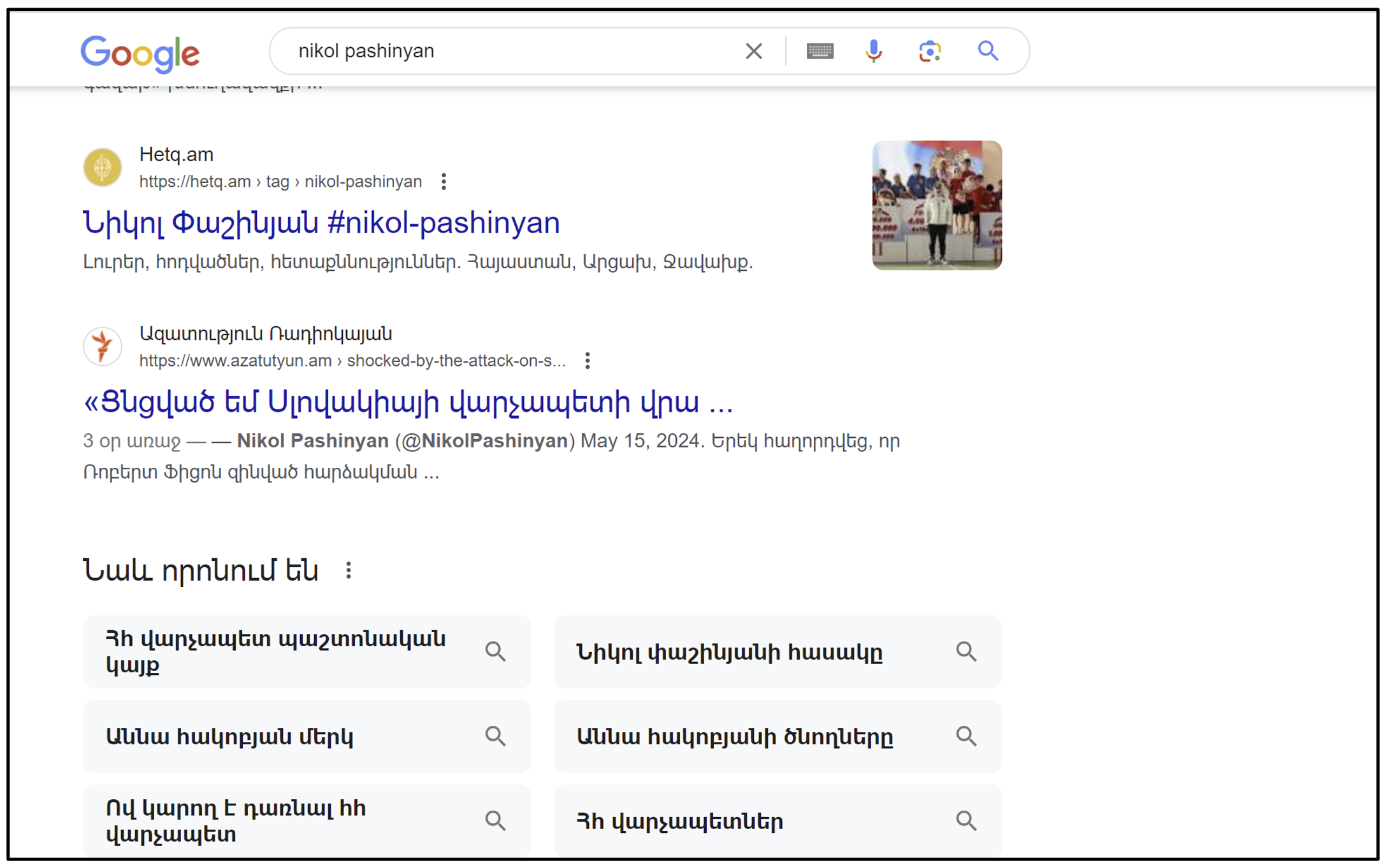Click the Hetq.am snippet text Լուրեր, հոդվածներ
This screenshot has width=1388, height=868.
coord(418,262)
